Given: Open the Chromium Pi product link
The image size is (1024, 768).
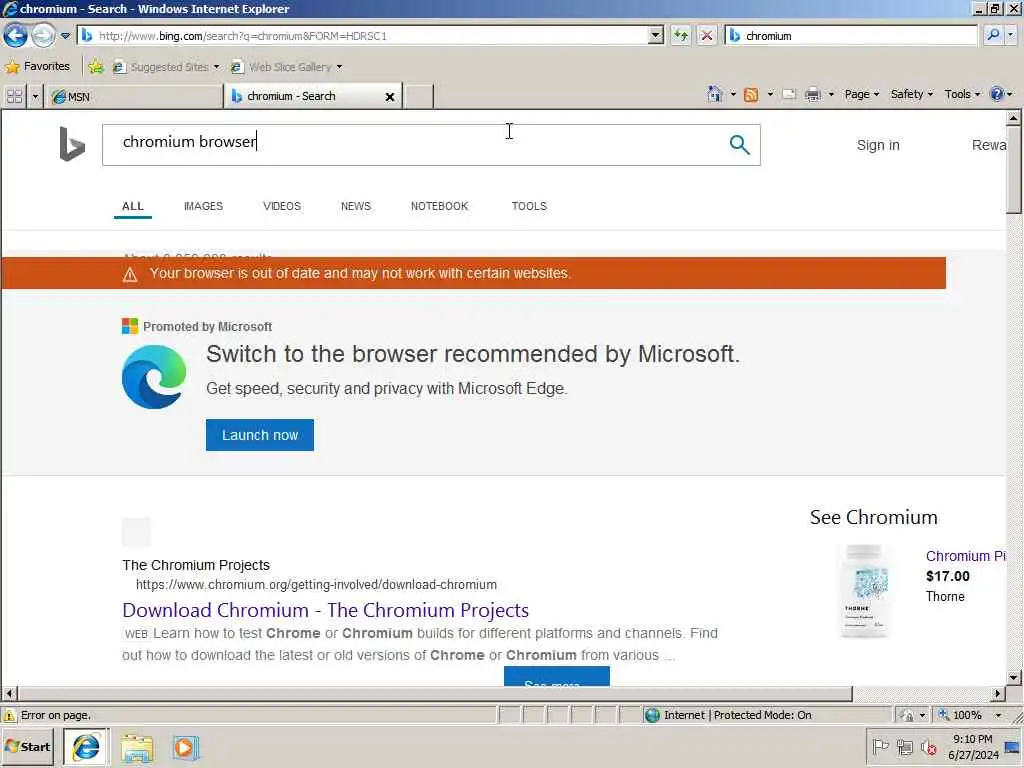Looking at the screenshot, I should (965, 556).
